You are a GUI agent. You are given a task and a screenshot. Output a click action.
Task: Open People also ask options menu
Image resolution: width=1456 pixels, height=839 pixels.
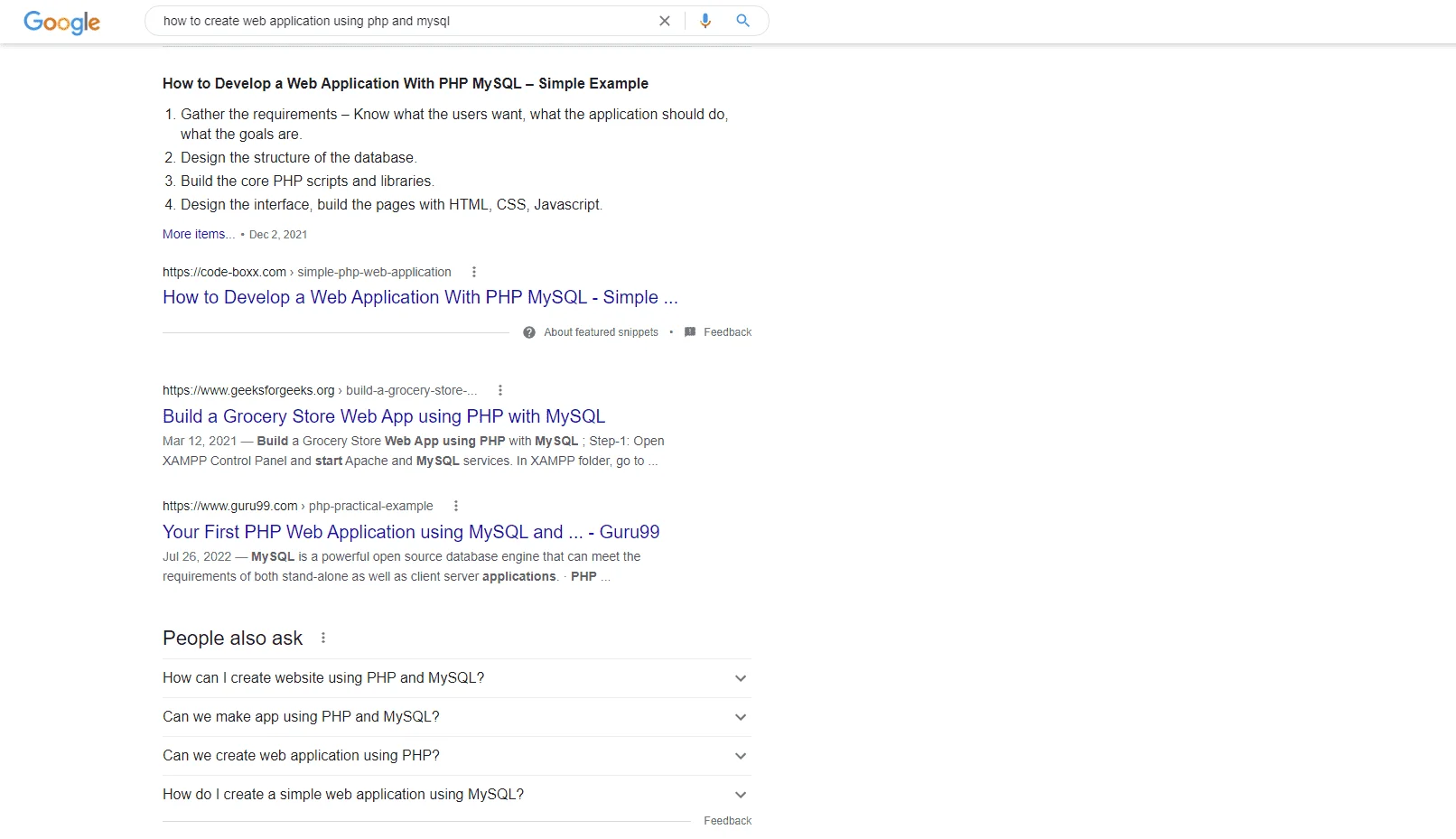(323, 638)
